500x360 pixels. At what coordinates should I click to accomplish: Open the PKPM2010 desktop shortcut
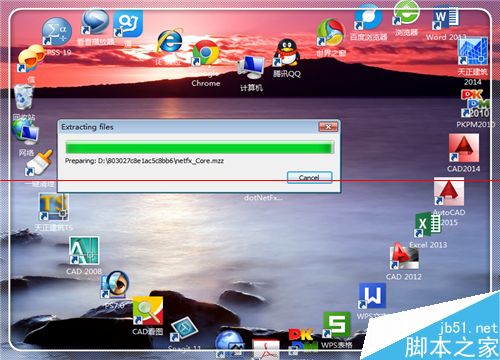tap(475, 103)
